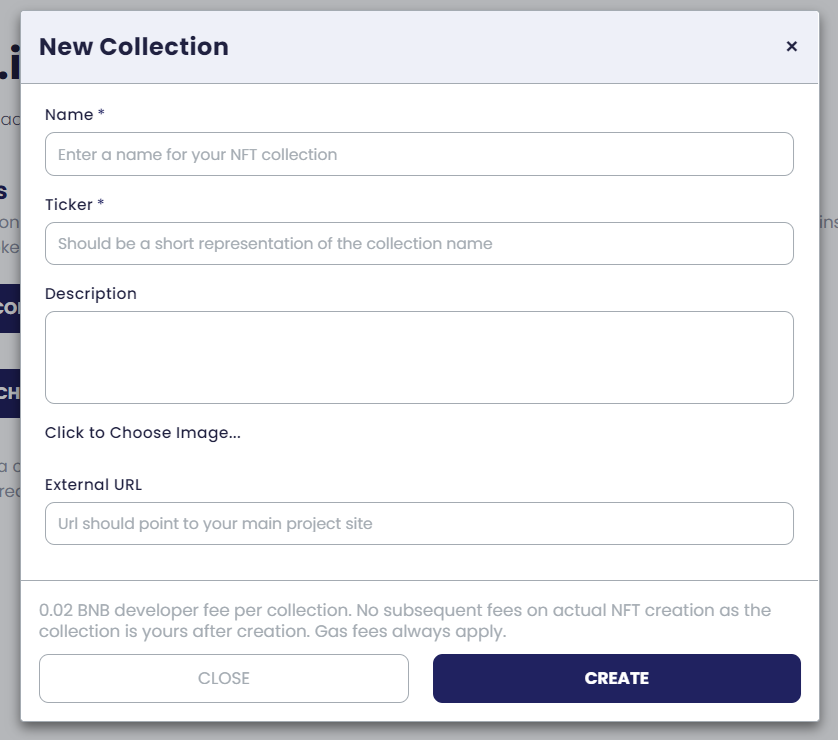Click the BNB developer fee notice
Viewport: 838px width, 740px height.
405,620
